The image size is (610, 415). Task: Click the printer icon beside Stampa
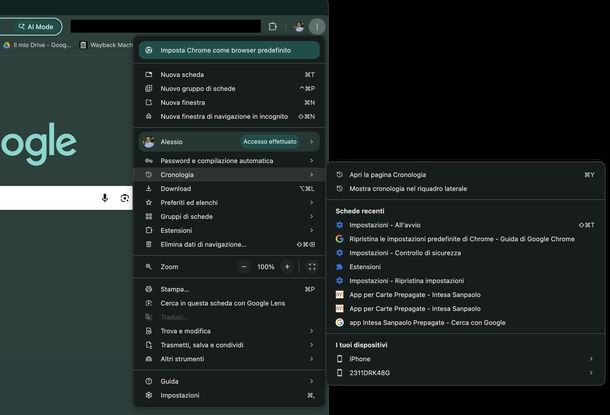149,289
